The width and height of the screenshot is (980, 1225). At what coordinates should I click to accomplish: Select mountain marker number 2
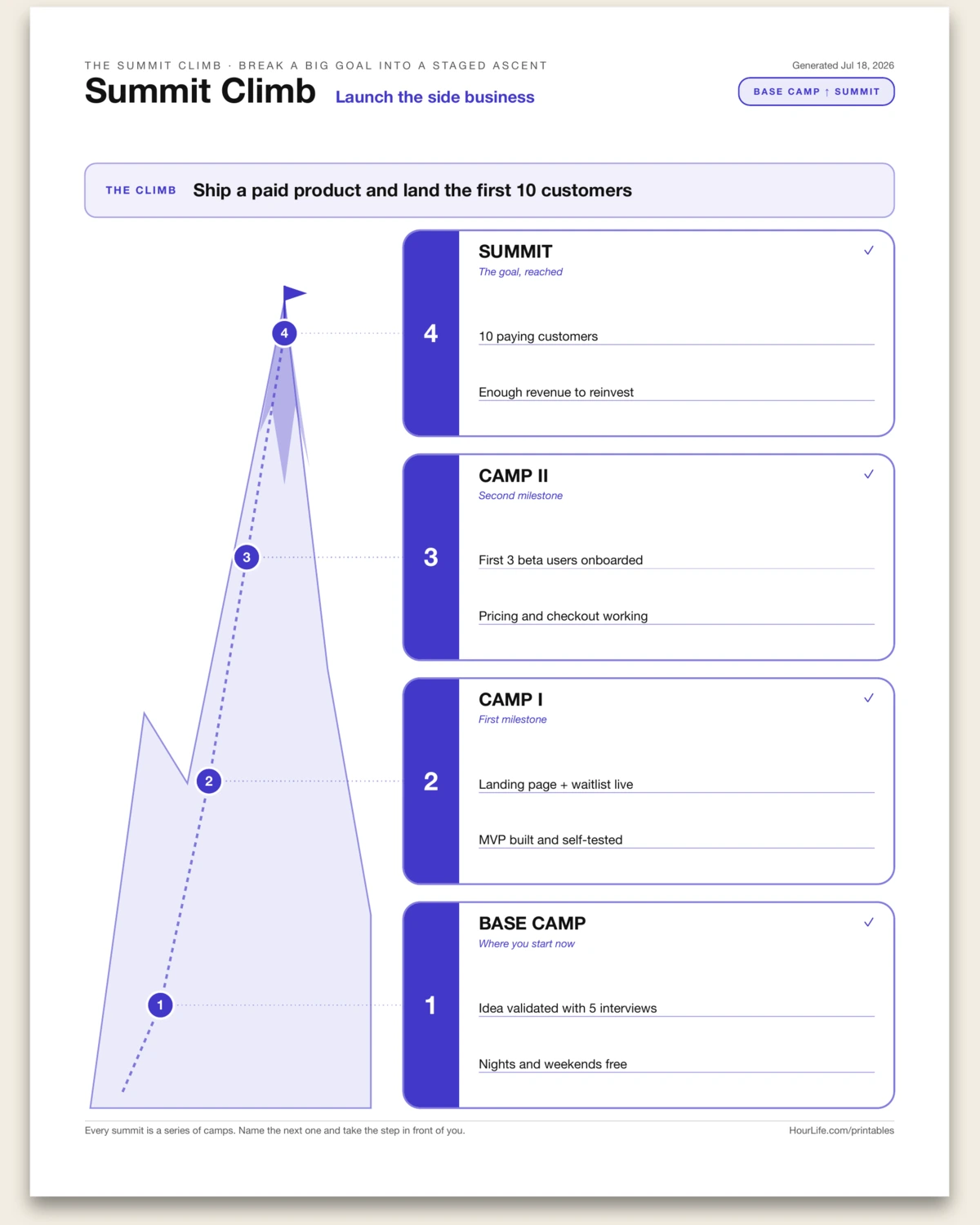209,781
